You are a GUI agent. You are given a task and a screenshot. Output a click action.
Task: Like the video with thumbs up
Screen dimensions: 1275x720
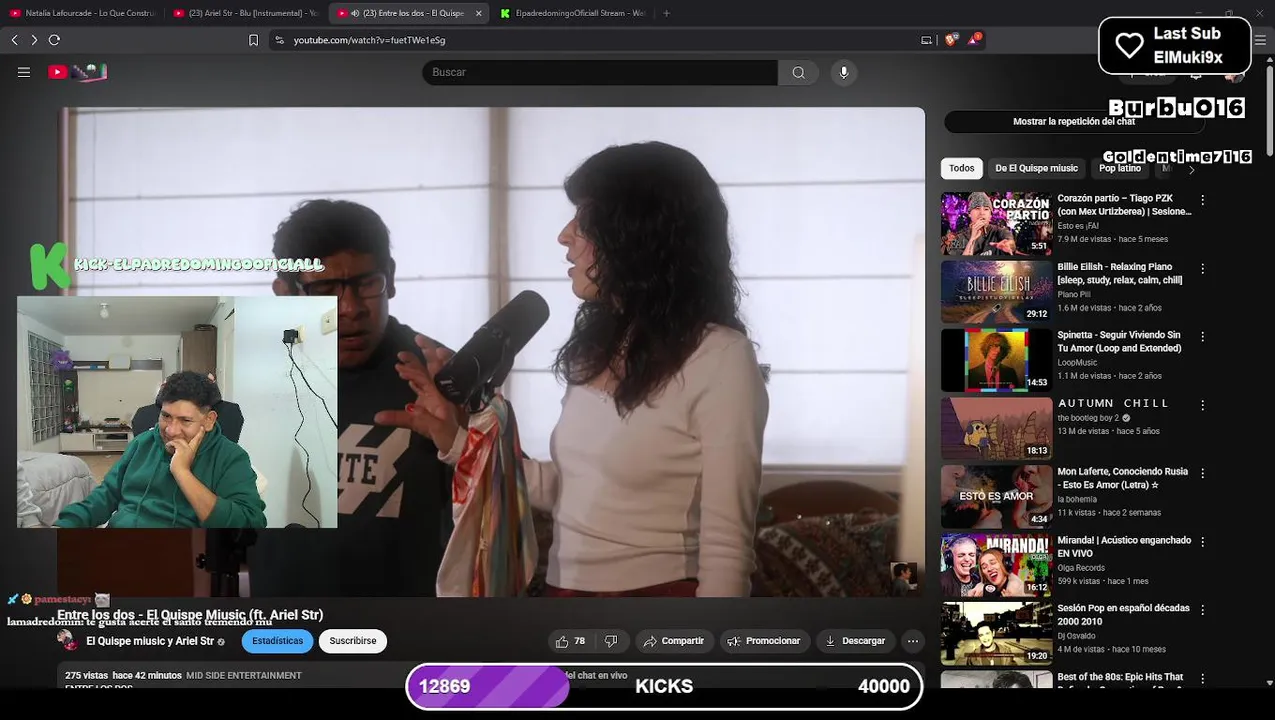pyautogui.click(x=570, y=641)
